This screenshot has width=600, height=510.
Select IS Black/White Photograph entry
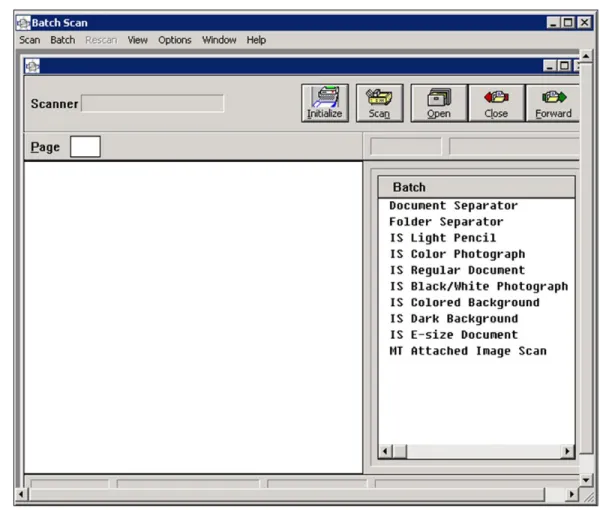click(x=479, y=286)
